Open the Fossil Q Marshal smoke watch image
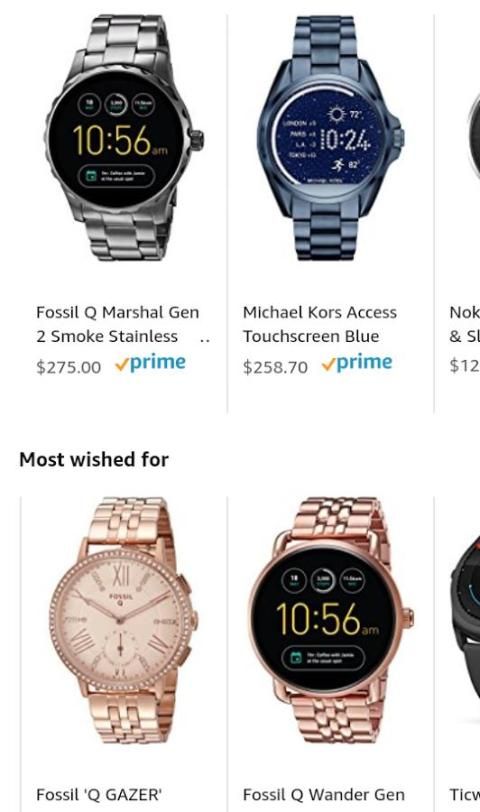The width and height of the screenshot is (480, 812). point(123,138)
